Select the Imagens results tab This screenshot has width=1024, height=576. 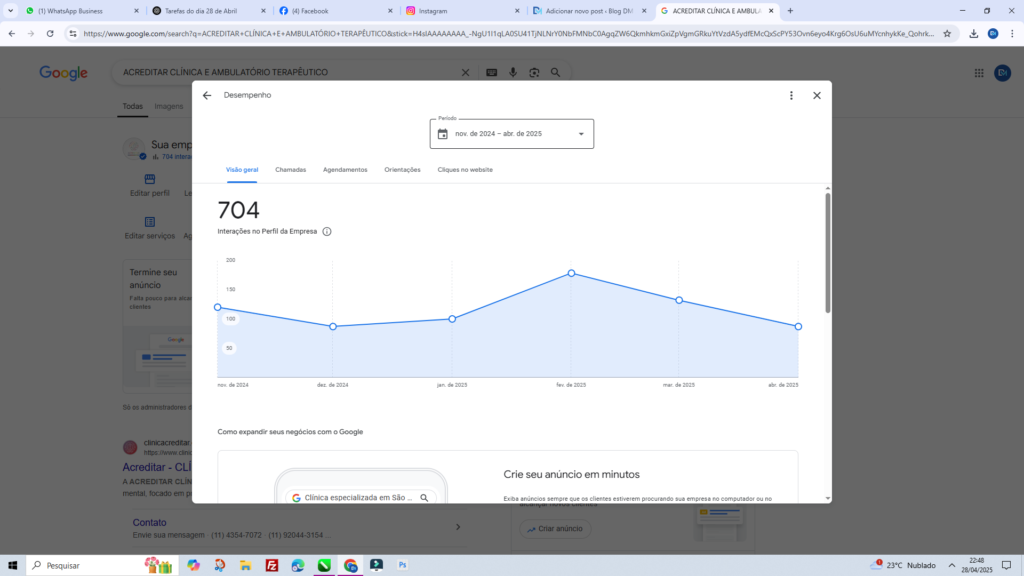point(168,106)
